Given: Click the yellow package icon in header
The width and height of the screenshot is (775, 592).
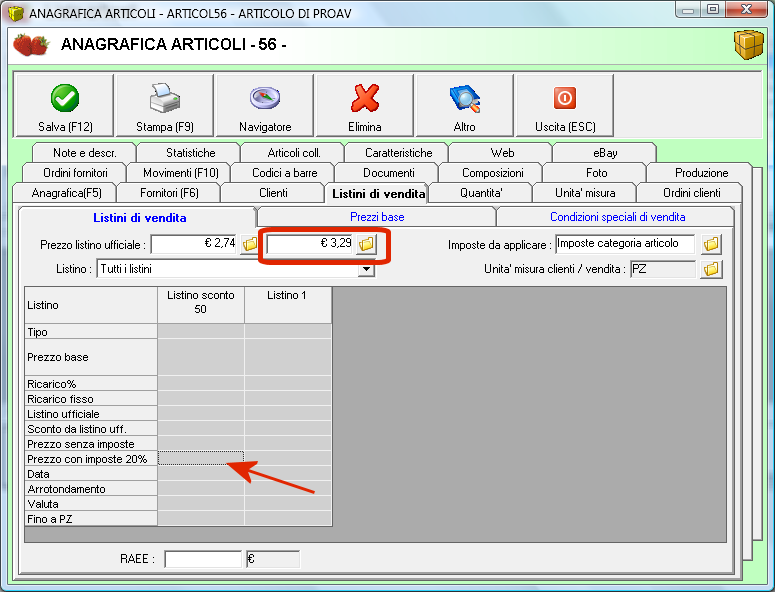Looking at the screenshot, I should coord(748,45).
